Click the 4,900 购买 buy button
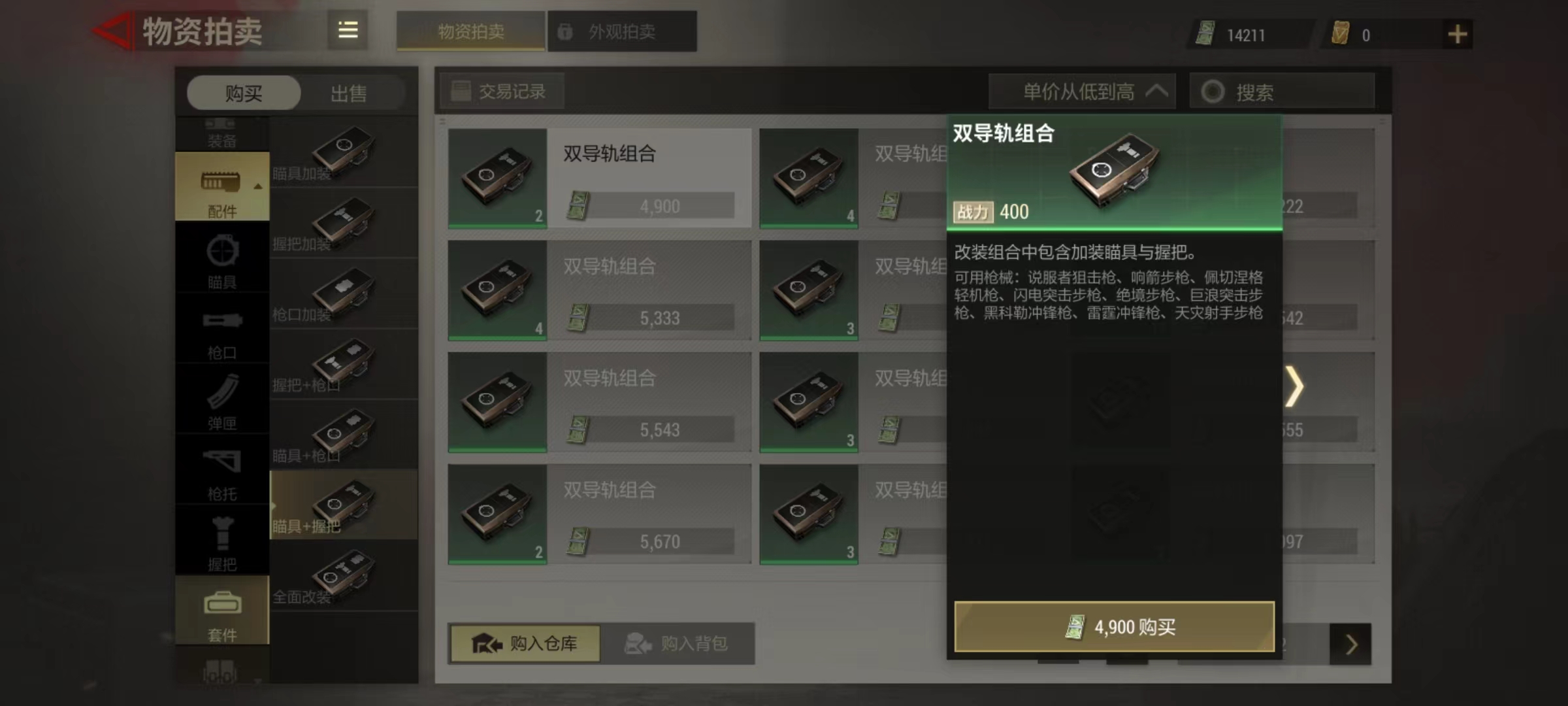1568x706 pixels. (x=1114, y=627)
